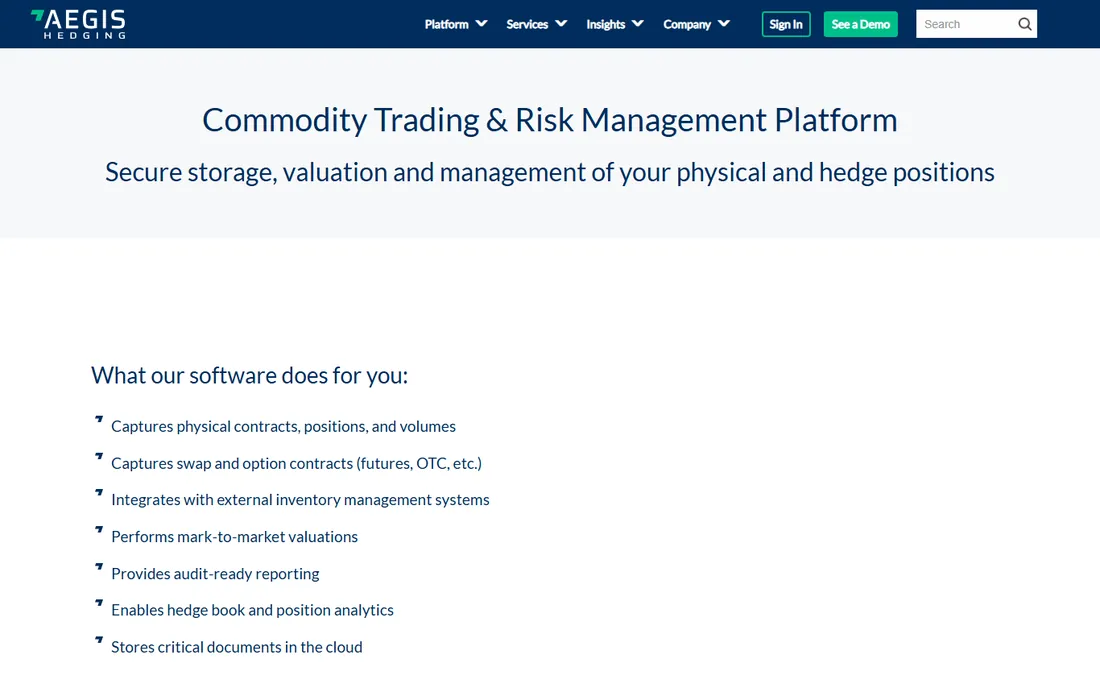The image size is (1100, 688).
Task: Expand the Services dropdown chevron
Action: point(561,24)
